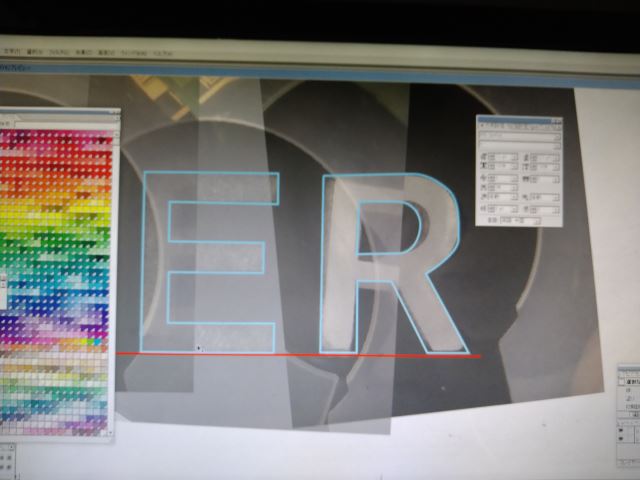Pick a bright yellow swatch in Swatches panel
This screenshot has height=480, width=640.
(x=40, y=212)
